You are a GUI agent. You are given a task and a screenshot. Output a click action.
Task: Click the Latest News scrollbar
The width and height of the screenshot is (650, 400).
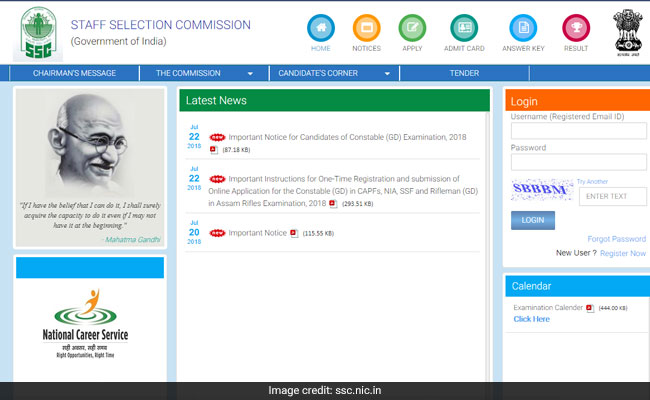(488, 245)
